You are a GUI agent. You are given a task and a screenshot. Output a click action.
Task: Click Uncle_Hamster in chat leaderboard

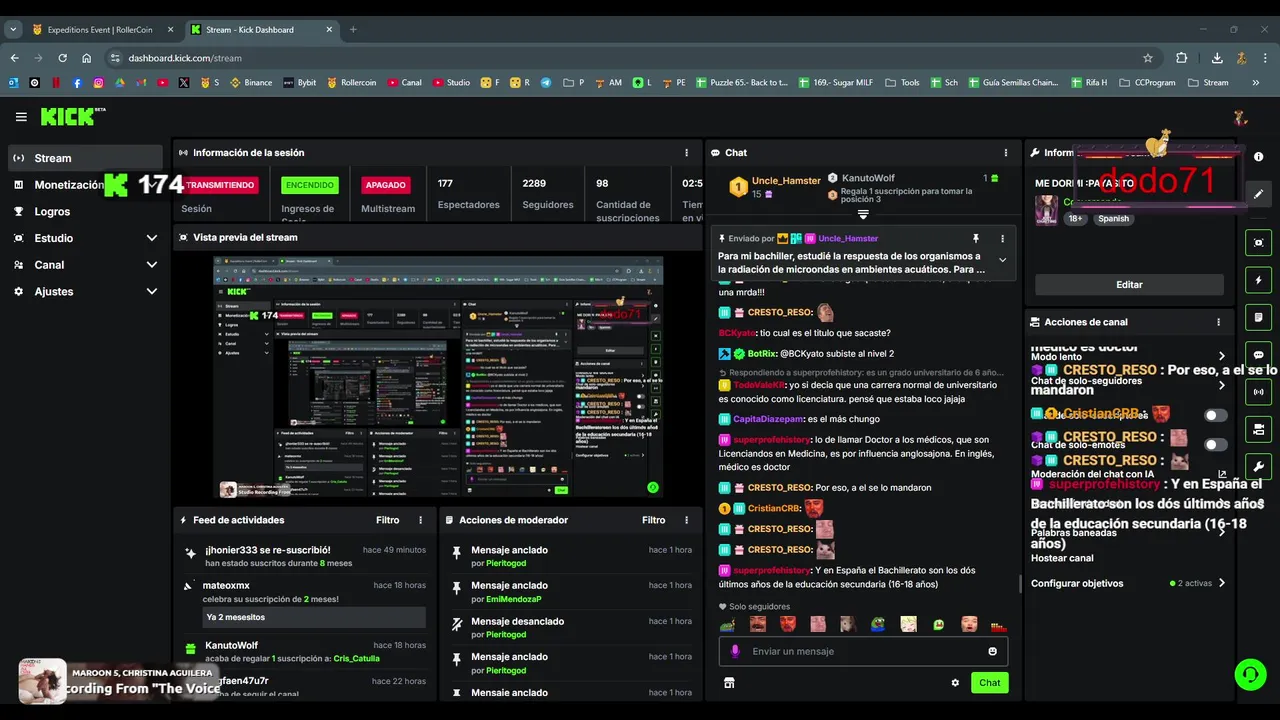pyautogui.click(x=786, y=179)
